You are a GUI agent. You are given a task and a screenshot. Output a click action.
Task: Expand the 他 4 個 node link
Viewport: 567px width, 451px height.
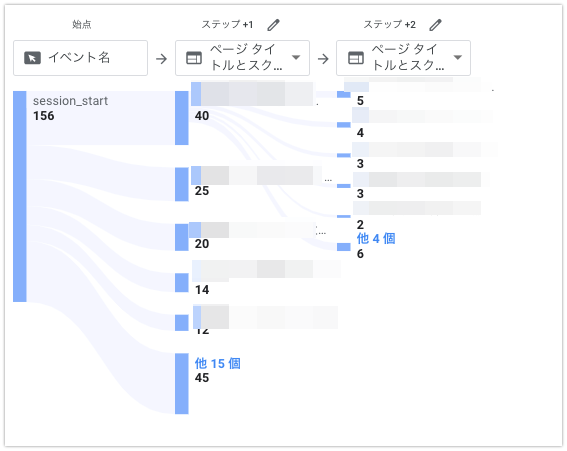coord(376,238)
